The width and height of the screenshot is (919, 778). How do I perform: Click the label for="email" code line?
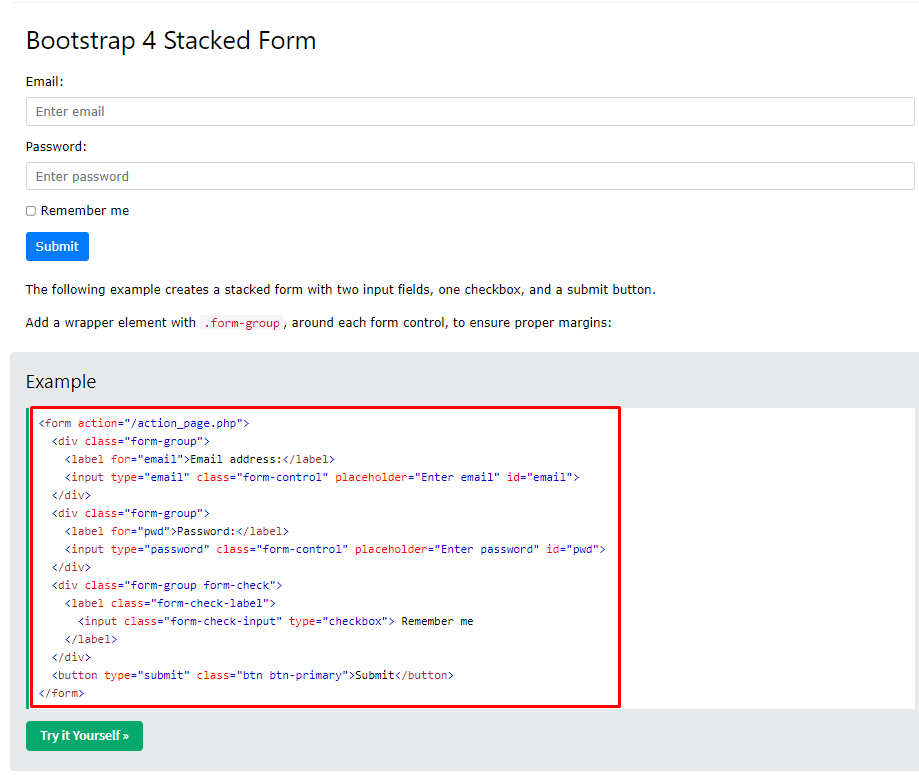click(200, 459)
